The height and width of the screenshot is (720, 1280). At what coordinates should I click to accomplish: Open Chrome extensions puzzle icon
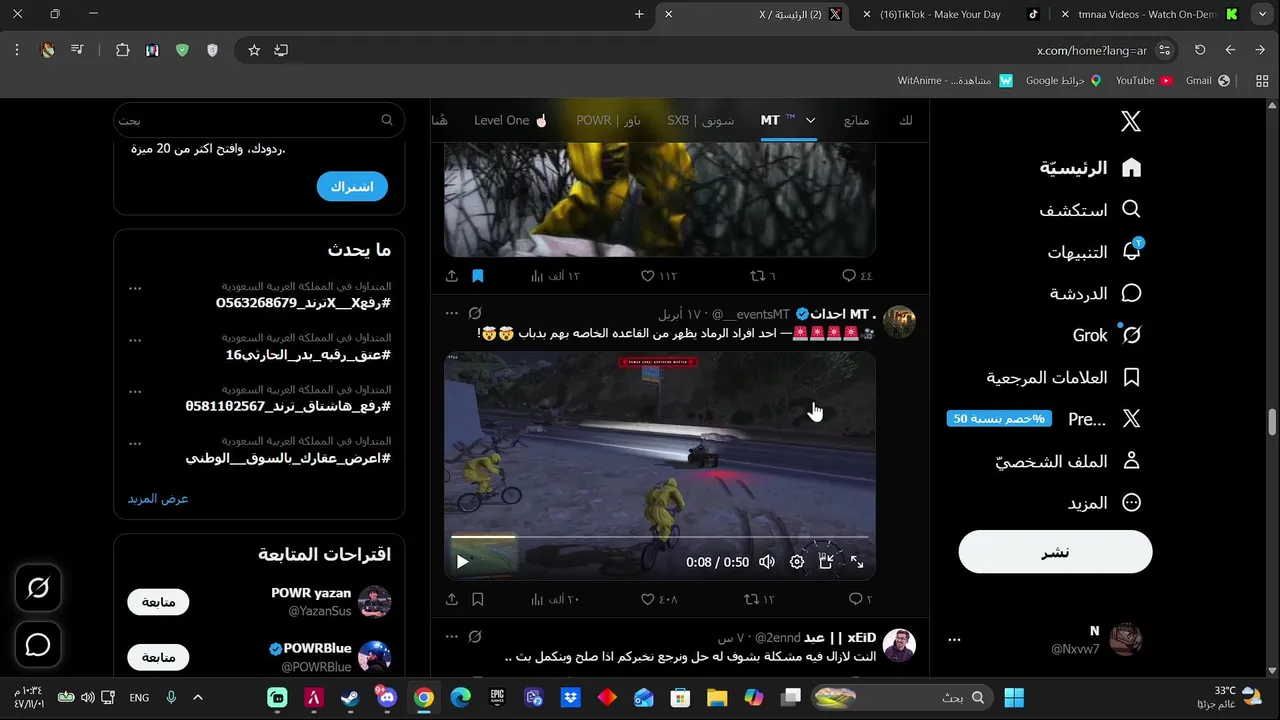pyautogui.click(x=123, y=50)
